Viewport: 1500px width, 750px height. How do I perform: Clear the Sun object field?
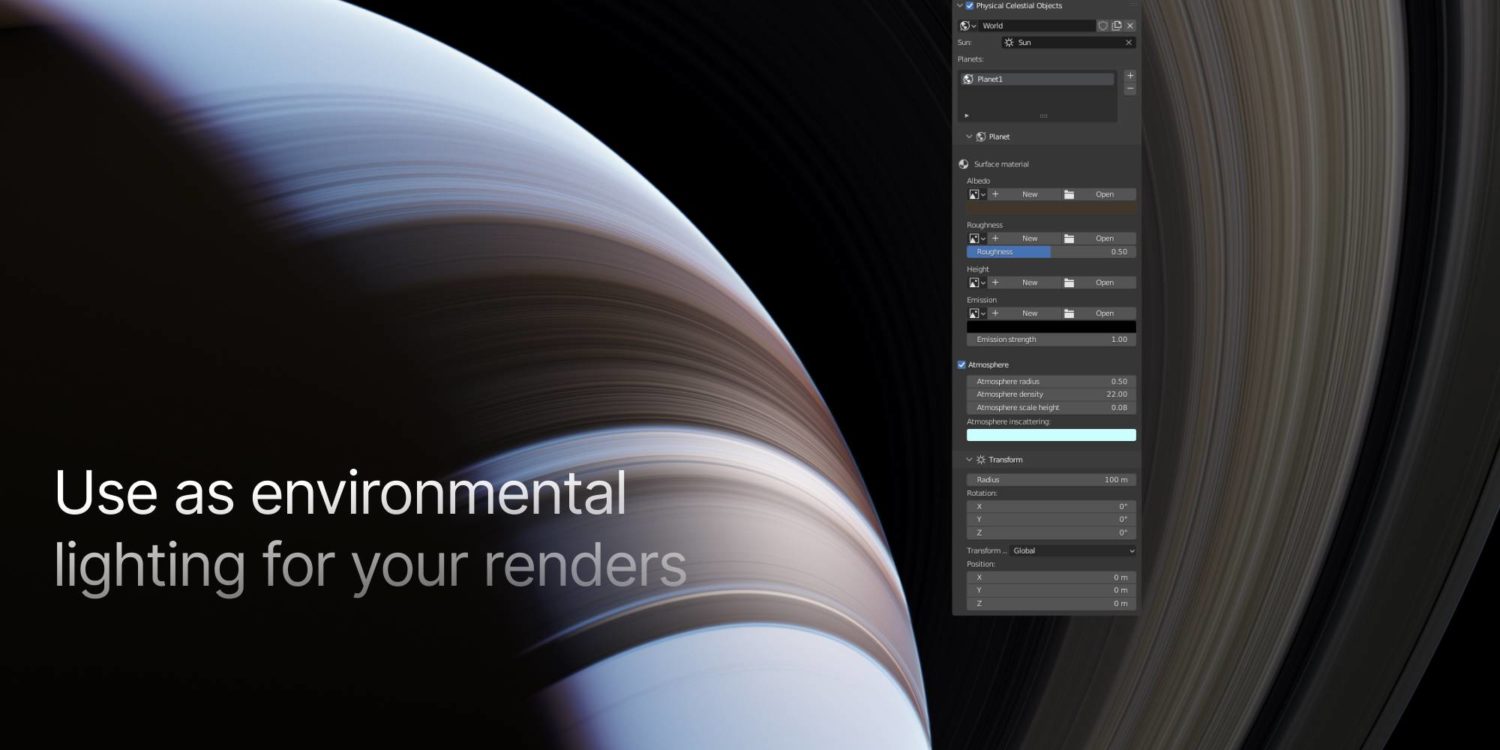tap(1129, 43)
